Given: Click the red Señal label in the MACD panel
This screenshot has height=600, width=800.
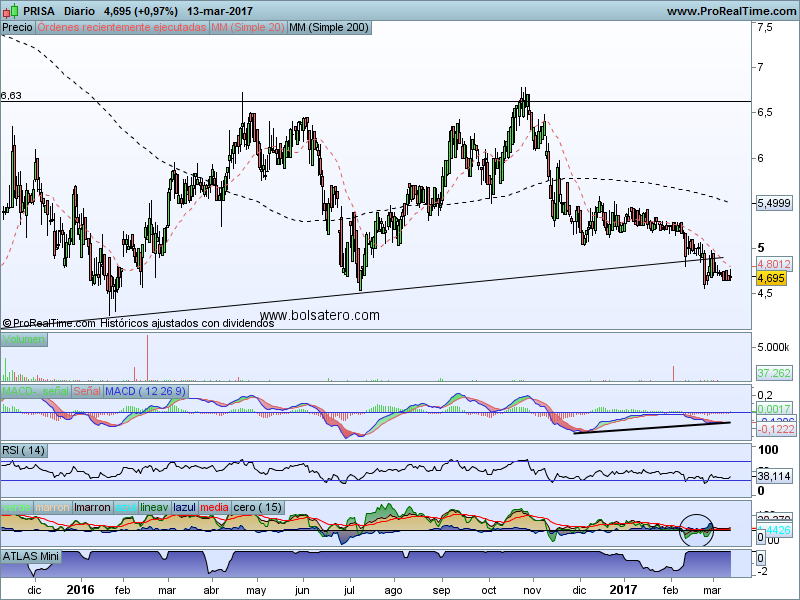Looking at the screenshot, I should click(x=86, y=390).
